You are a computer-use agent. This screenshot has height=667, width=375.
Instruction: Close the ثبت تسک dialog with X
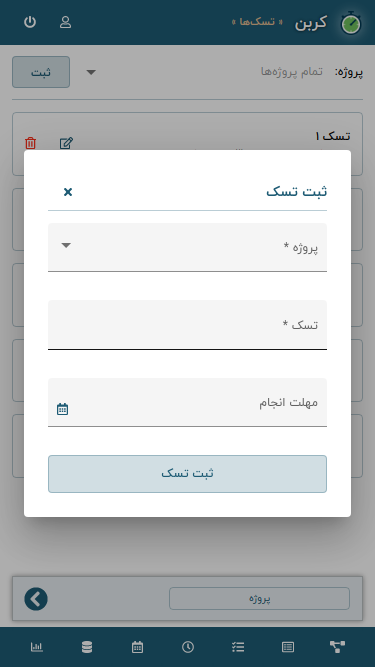(x=68, y=192)
